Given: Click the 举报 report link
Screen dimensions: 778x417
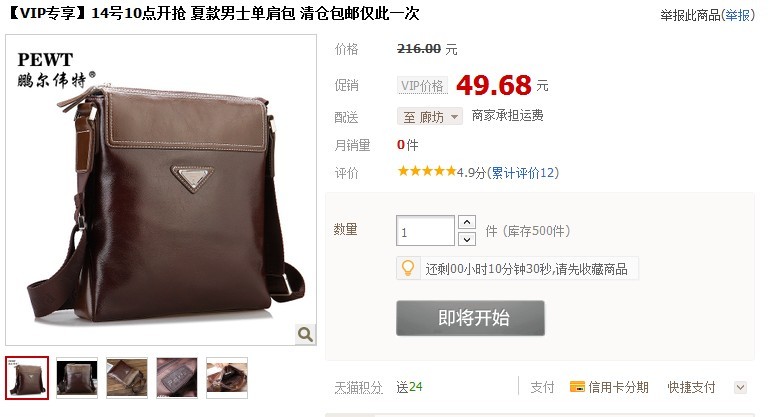Looking at the screenshot, I should (737, 15).
